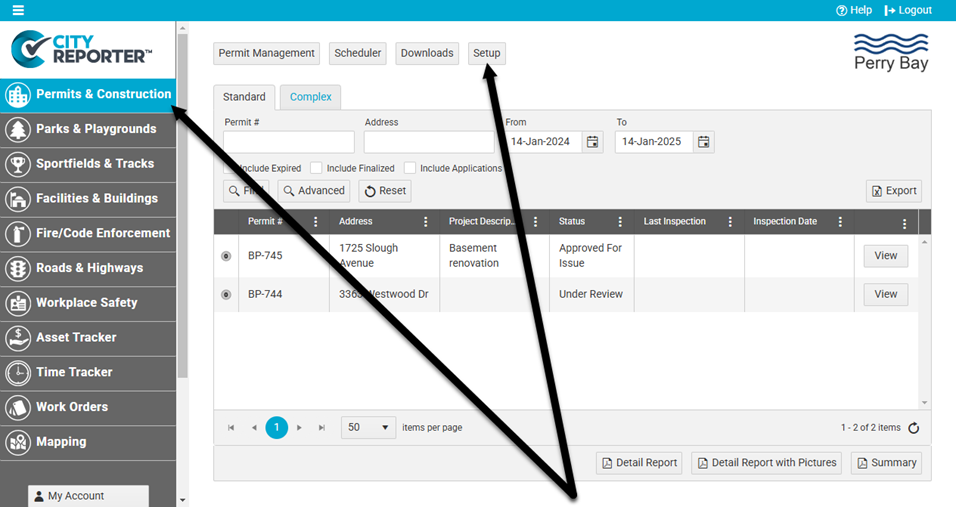The width and height of the screenshot is (956, 507).
Task: Open My Account
Action: pos(88,496)
